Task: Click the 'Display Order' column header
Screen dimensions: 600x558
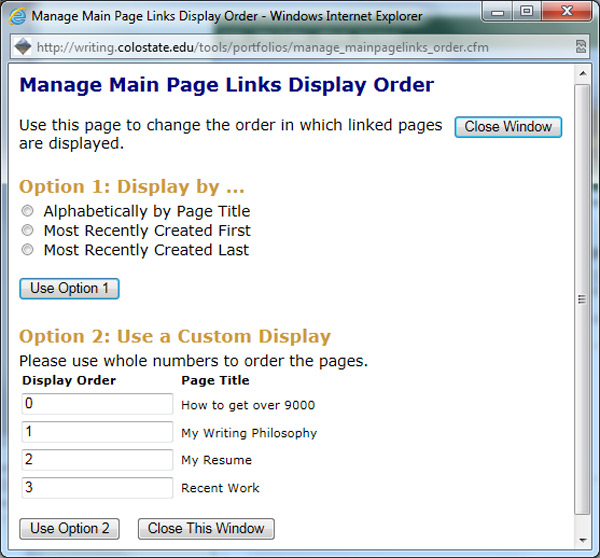Action: pos(69,380)
